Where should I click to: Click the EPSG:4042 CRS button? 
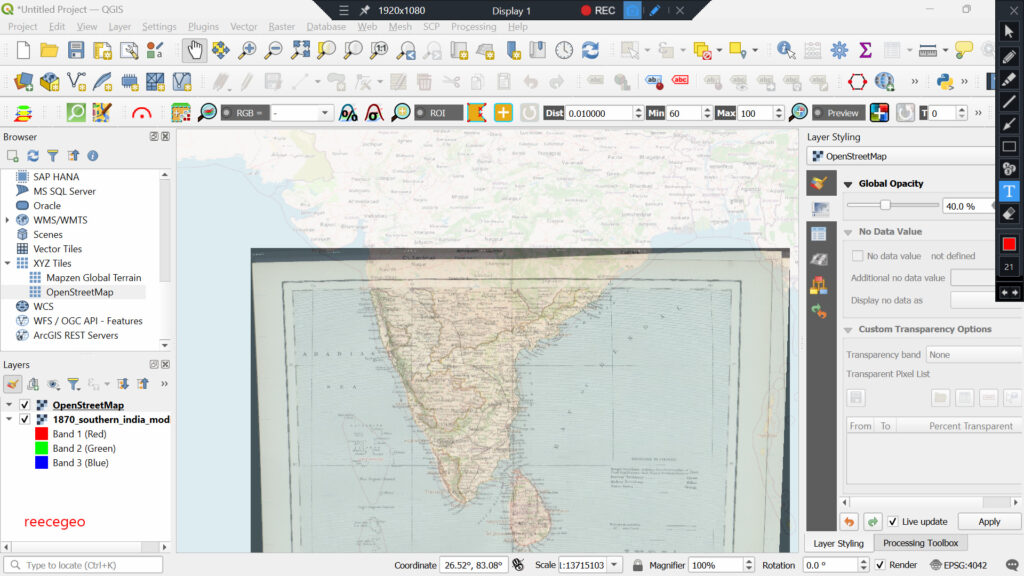(958, 565)
